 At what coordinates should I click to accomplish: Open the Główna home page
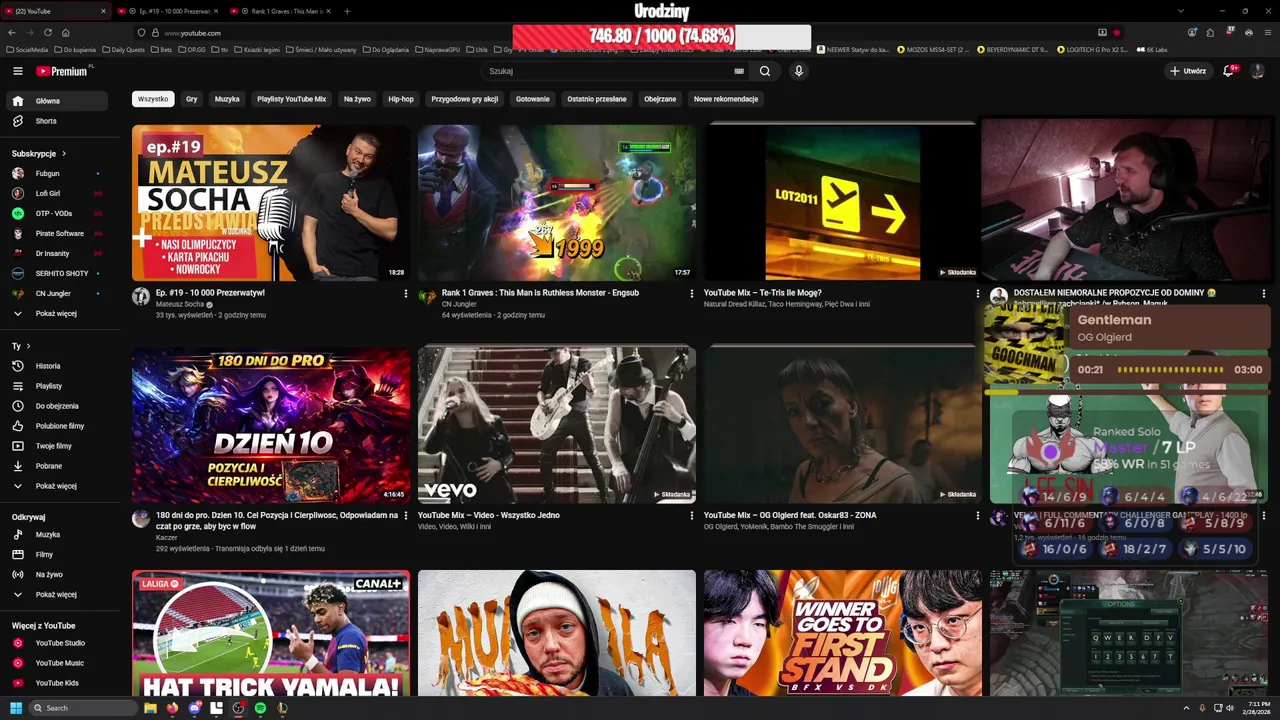[58, 101]
